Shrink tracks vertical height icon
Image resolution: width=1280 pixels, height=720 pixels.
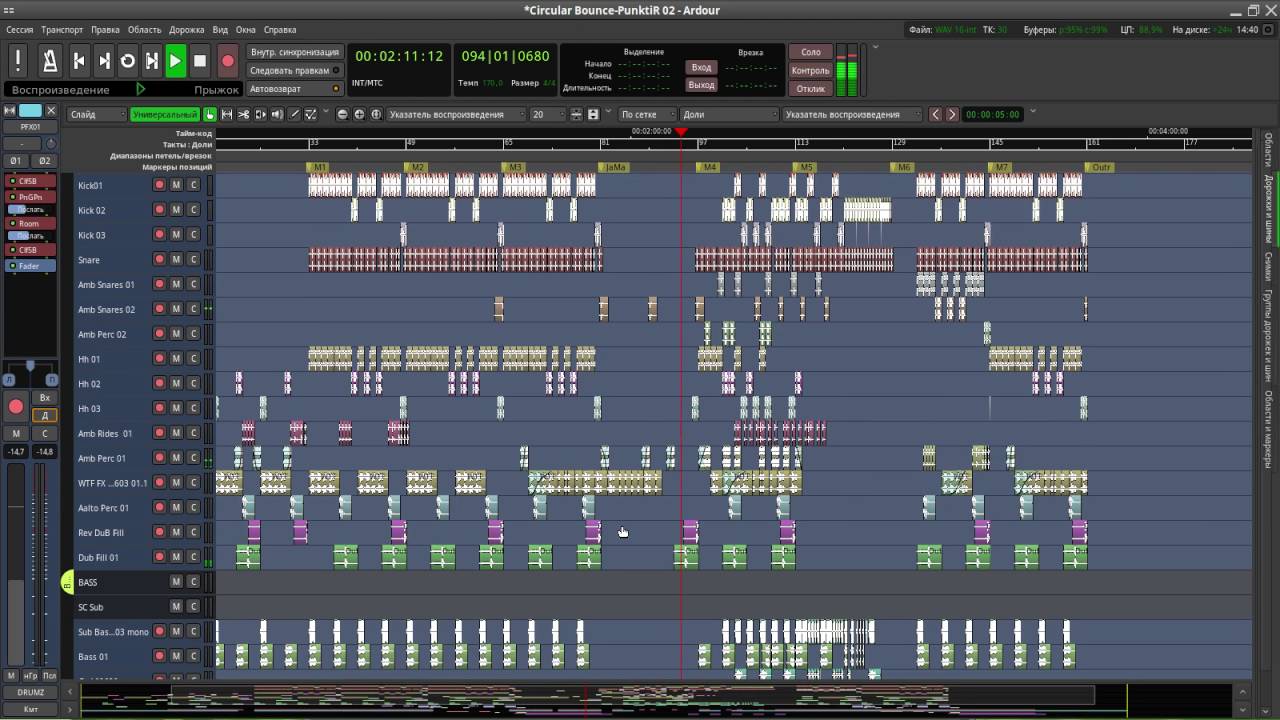[x=577, y=114]
